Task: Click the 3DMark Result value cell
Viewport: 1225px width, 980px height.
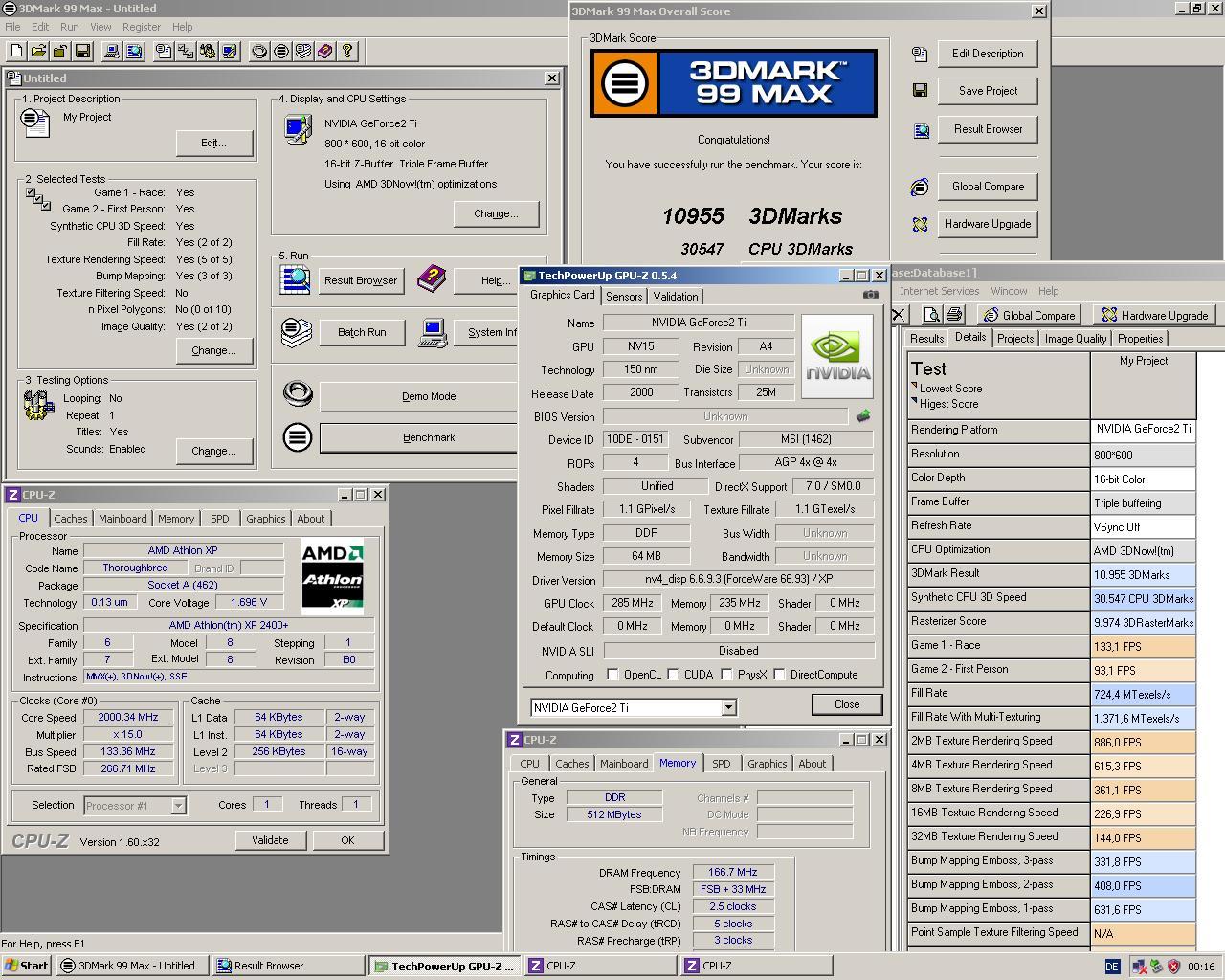Action: 1144,575
